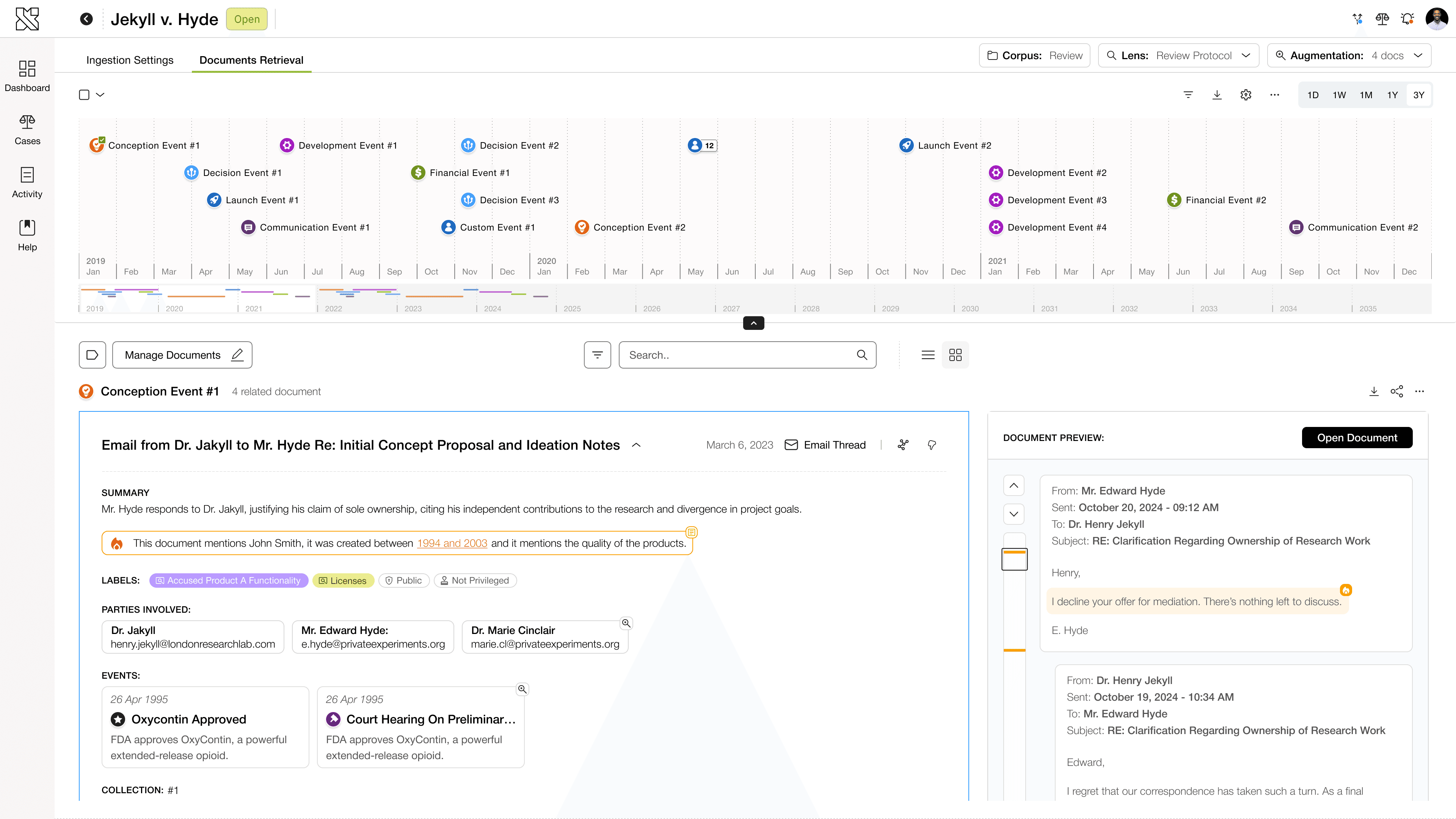Open the scales of justice icon in header

pyautogui.click(x=1382, y=19)
